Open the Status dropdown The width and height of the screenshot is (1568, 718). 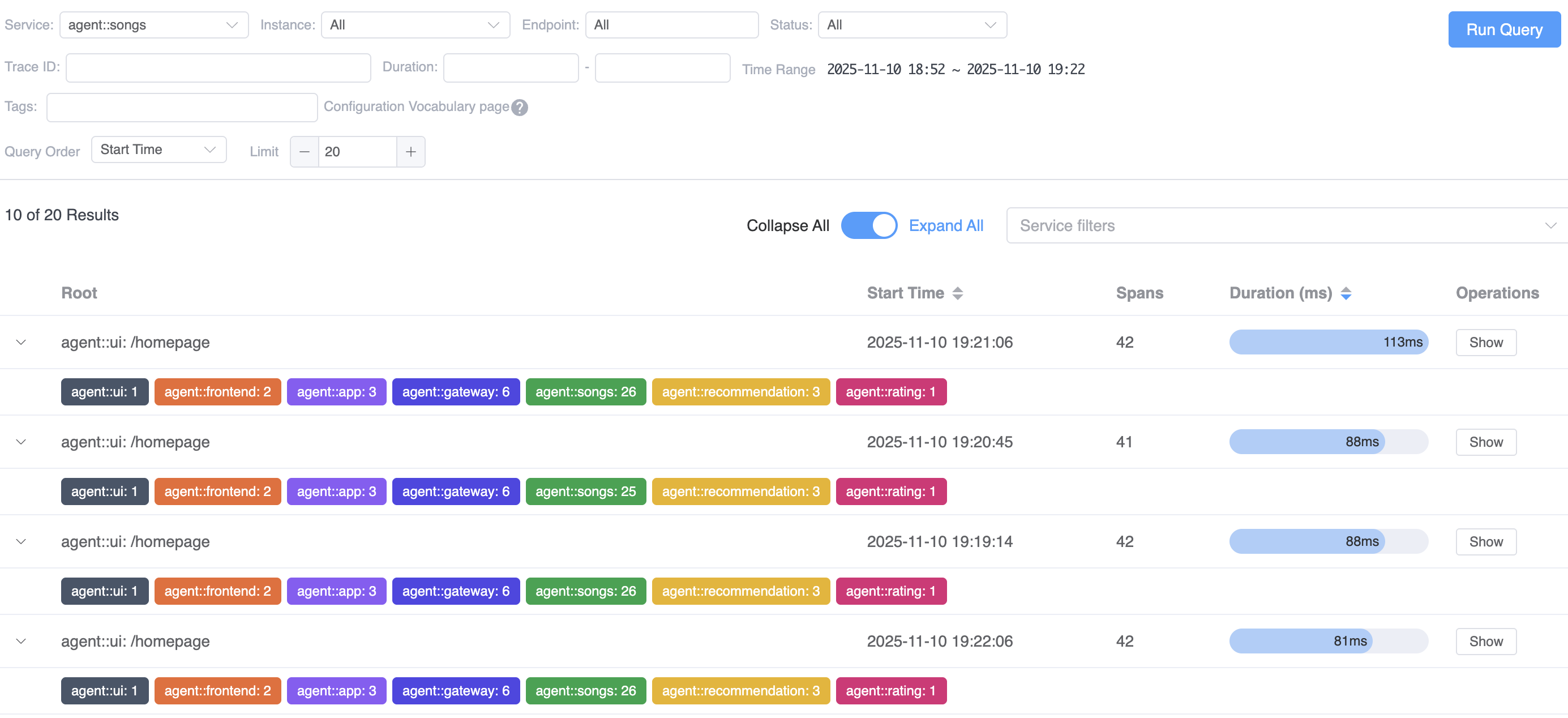click(911, 25)
